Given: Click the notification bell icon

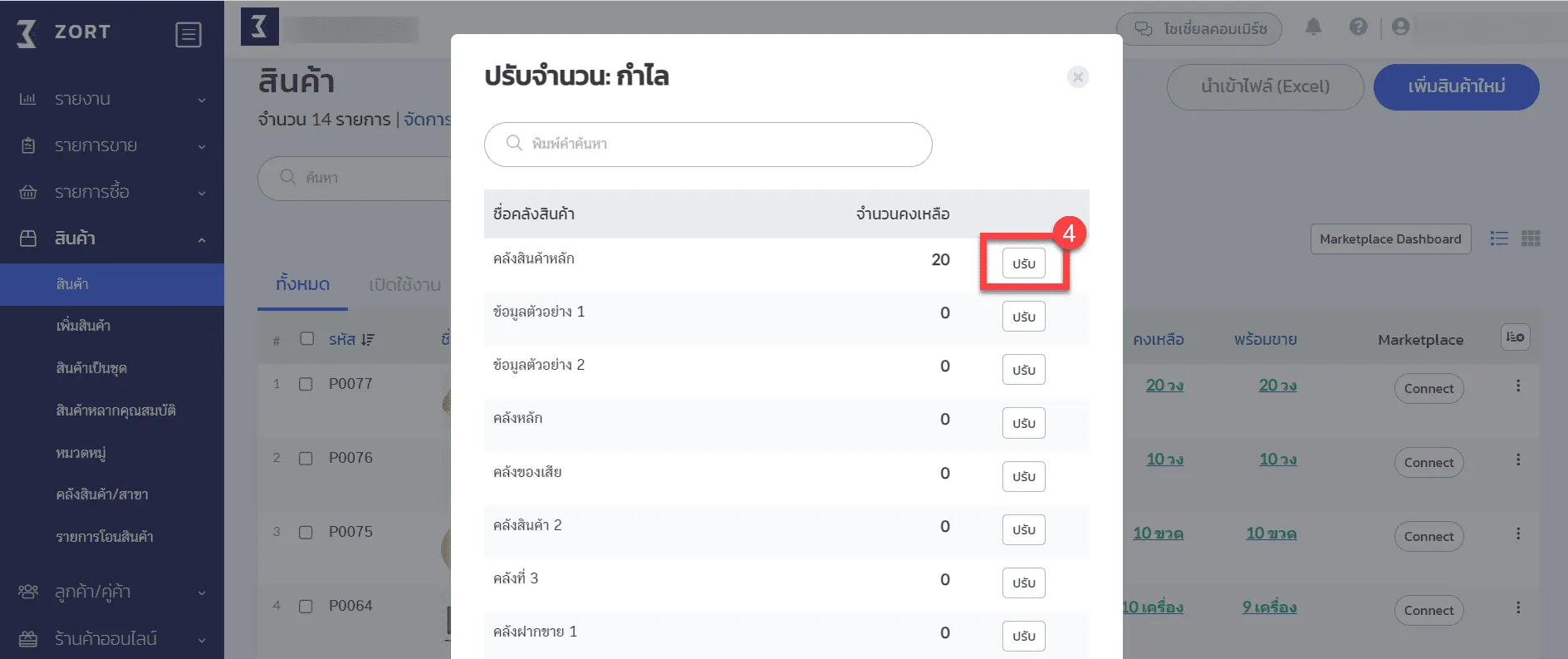Looking at the screenshot, I should [1313, 27].
